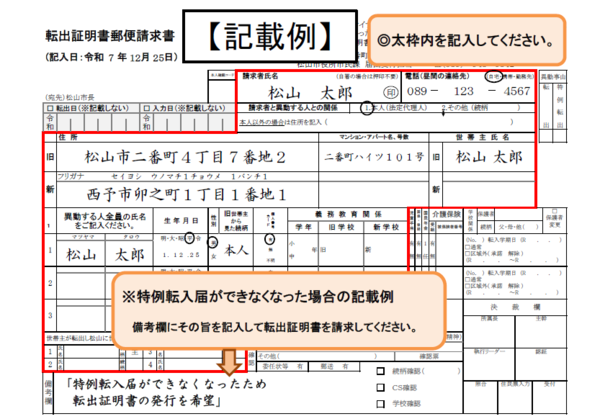Screen dimensions: 600x419
Task: Click the 印 seal mark beside requester name
Action: tap(391, 92)
